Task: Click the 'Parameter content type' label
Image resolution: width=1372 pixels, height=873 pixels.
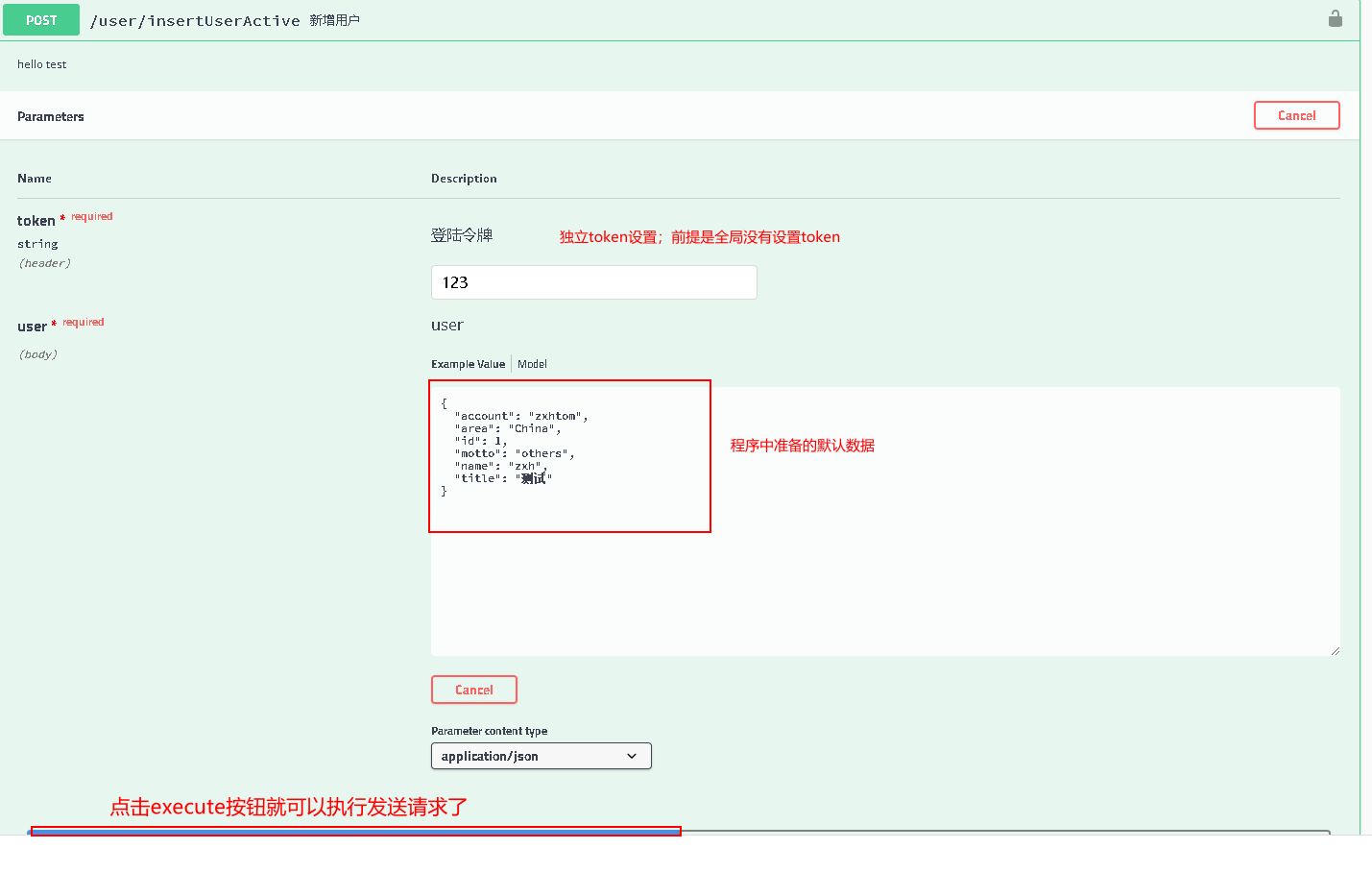Action: [x=489, y=731]
